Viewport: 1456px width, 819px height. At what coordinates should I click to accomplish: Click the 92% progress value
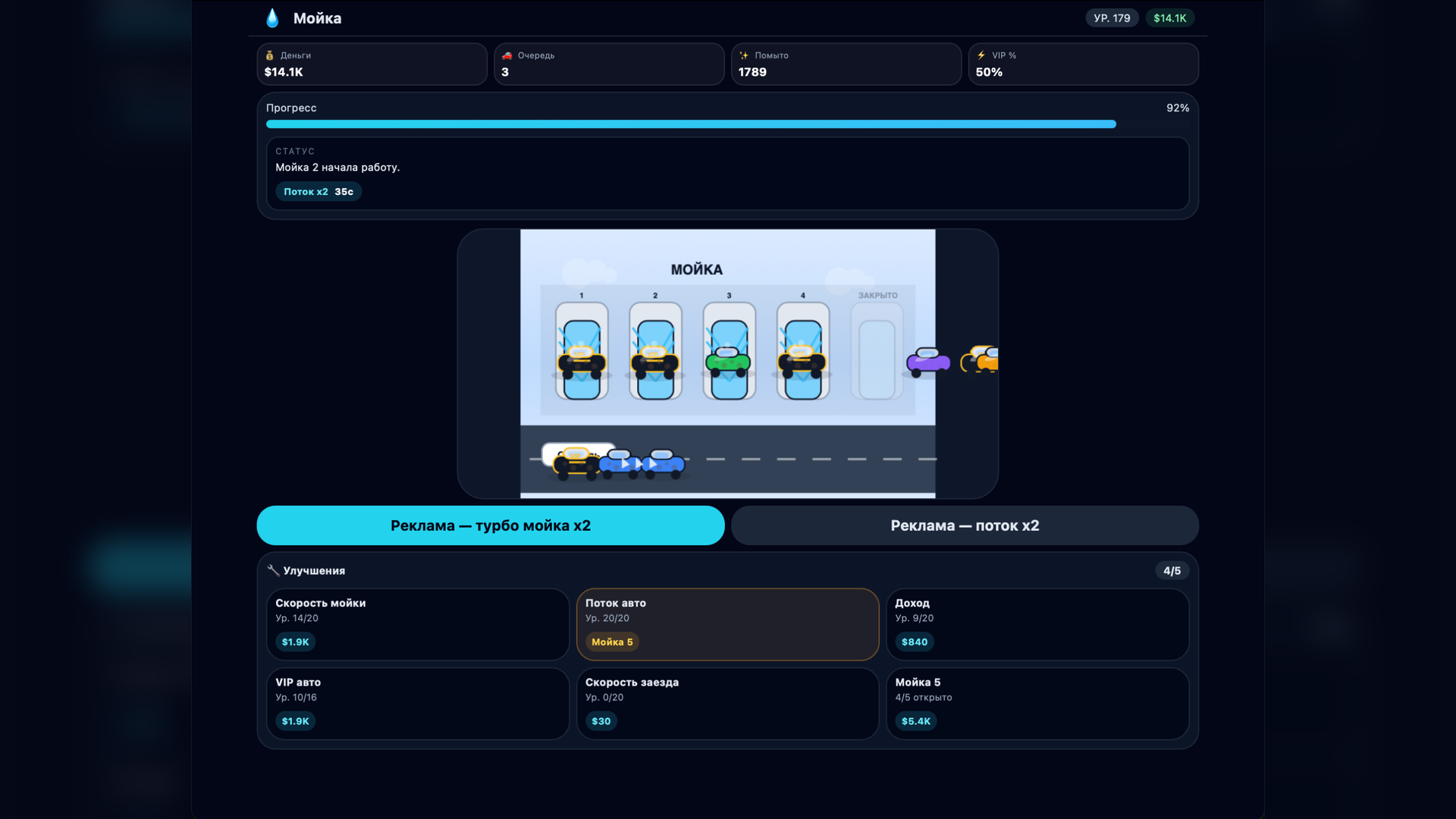click(1178, 108)
